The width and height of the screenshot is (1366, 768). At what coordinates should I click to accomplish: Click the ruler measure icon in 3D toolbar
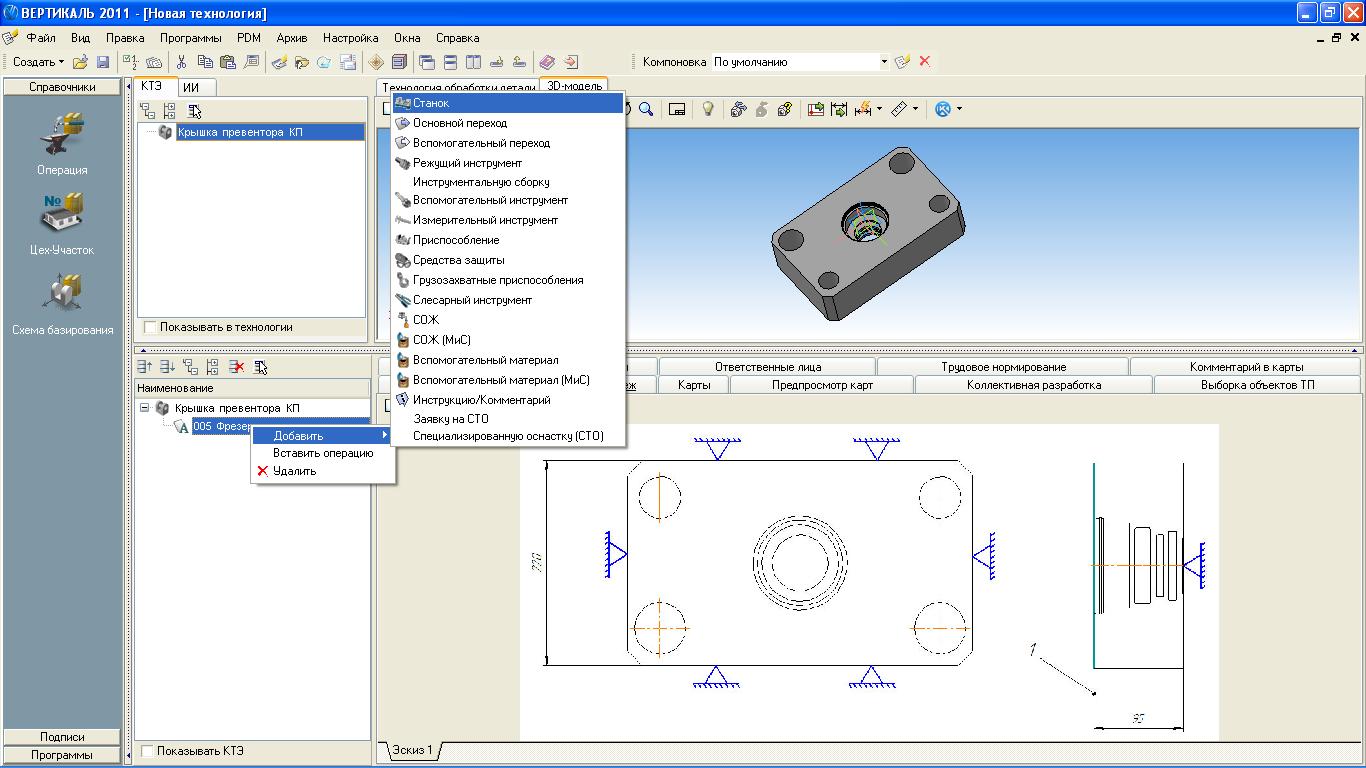pyautogui.click(x=898, y=109)
